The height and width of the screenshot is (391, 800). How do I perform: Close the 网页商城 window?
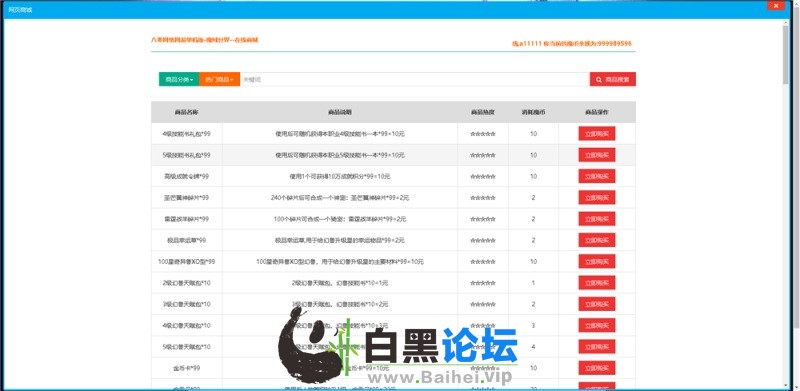[x=776, y=6]
